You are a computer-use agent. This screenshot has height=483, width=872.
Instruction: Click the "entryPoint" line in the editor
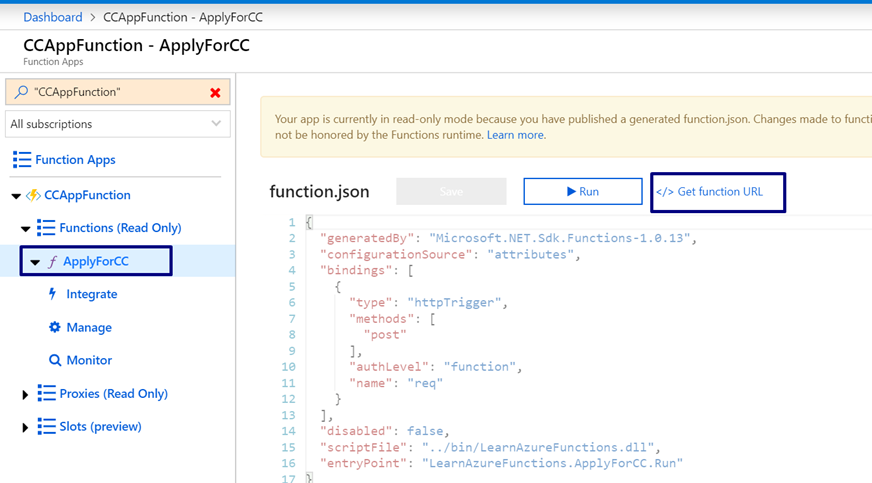point(501,464)
